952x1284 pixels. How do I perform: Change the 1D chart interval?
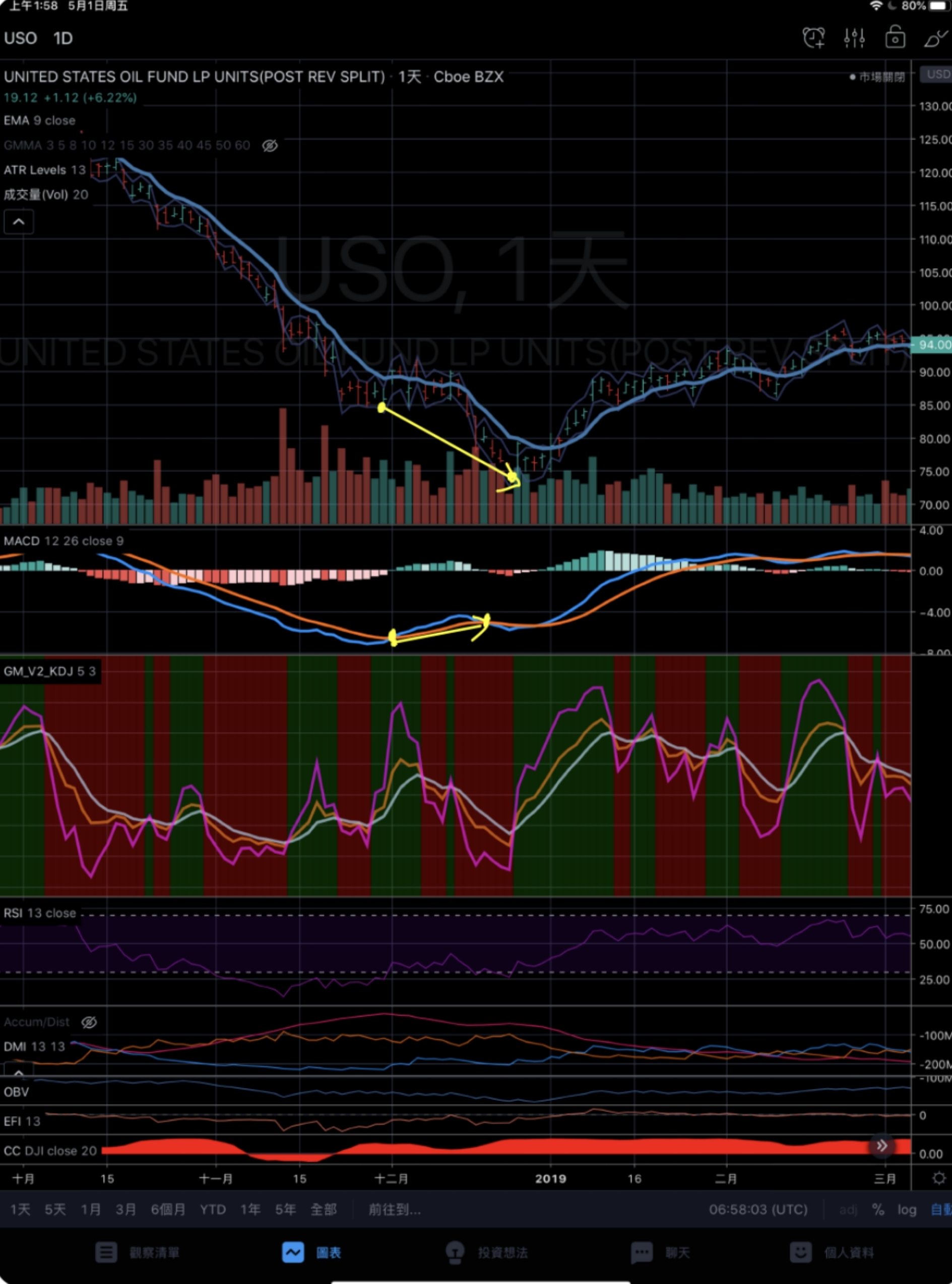63,38
